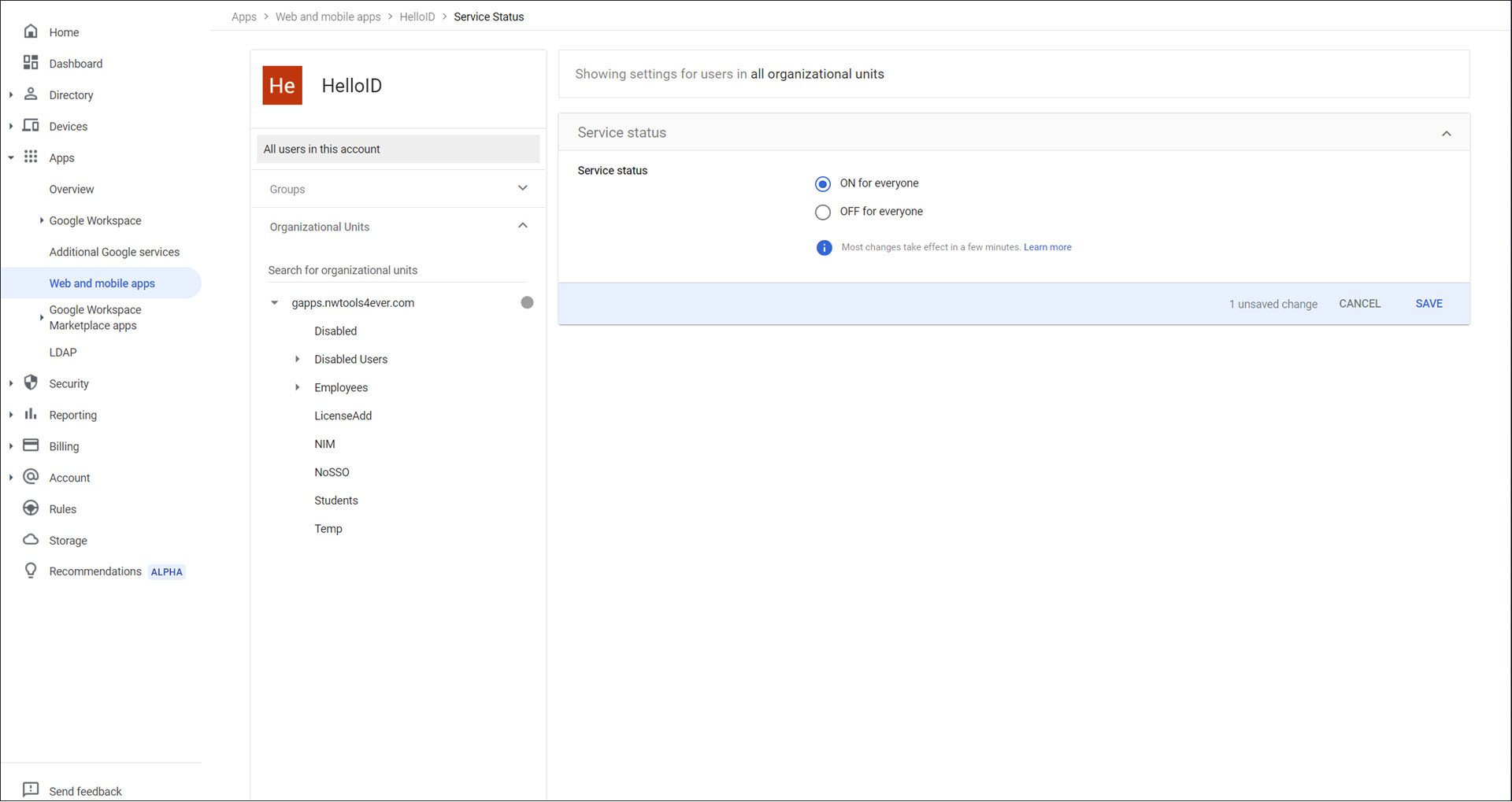Click the Search for organizational units field

(x=397, y=271)
